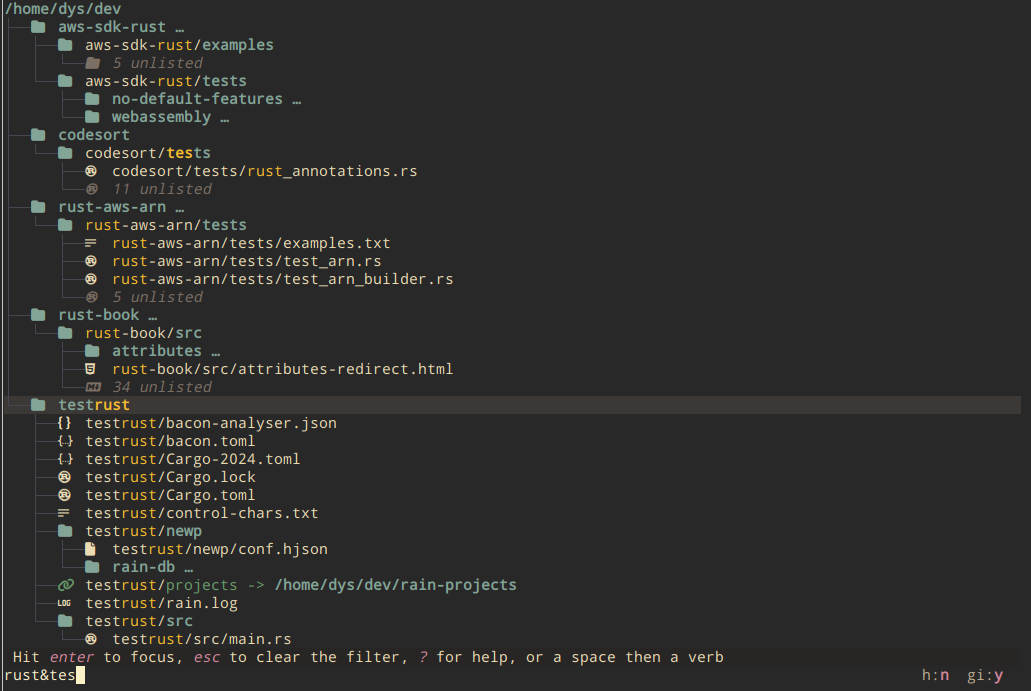Click the symlink icon beside testrust/projects
This screenshot has width=1031, height=691.
[x=65, y=585]
